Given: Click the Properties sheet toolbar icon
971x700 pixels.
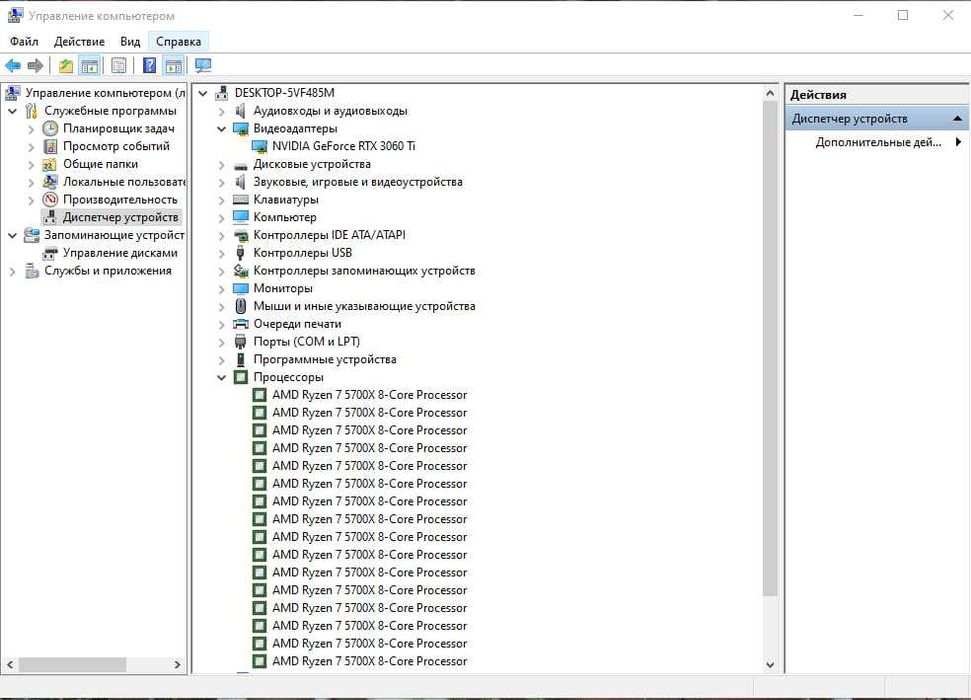Looking at the screenshot, I should click(x=118, y=65).
